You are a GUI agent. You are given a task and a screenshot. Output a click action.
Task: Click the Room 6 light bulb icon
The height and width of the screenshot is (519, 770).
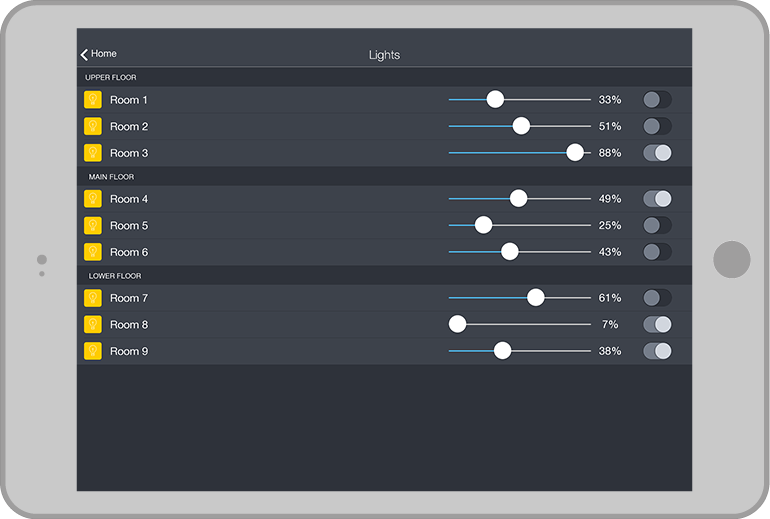(93, 252)
